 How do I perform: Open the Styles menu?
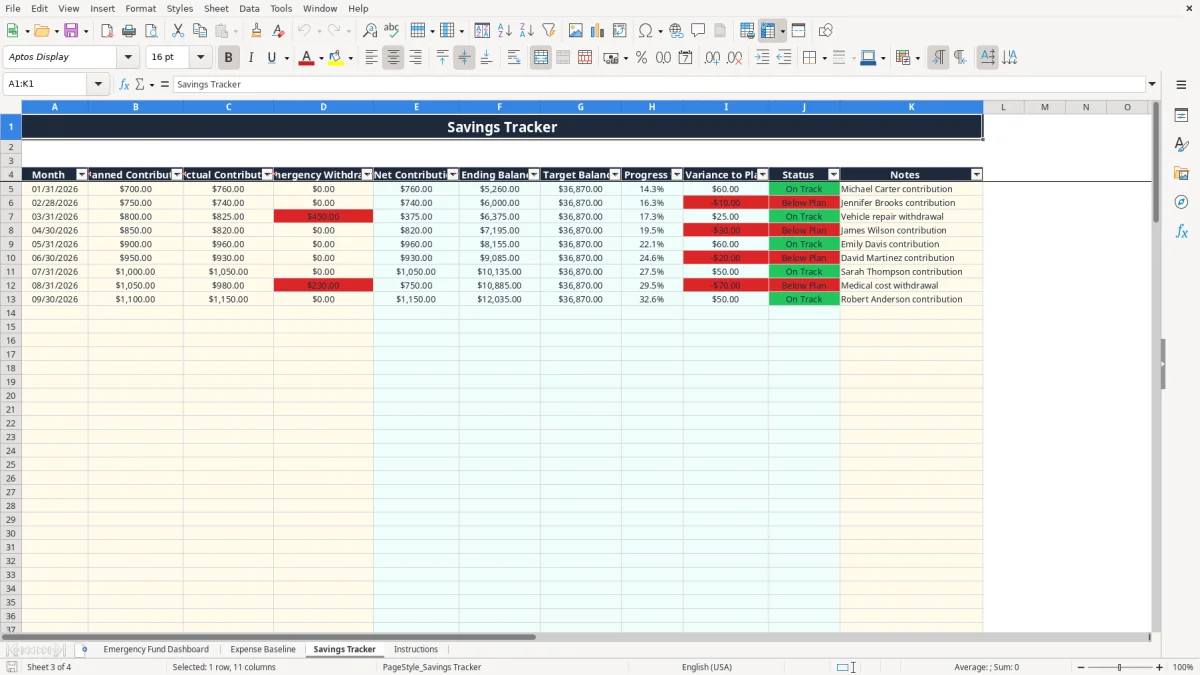(x=180, y=8)
